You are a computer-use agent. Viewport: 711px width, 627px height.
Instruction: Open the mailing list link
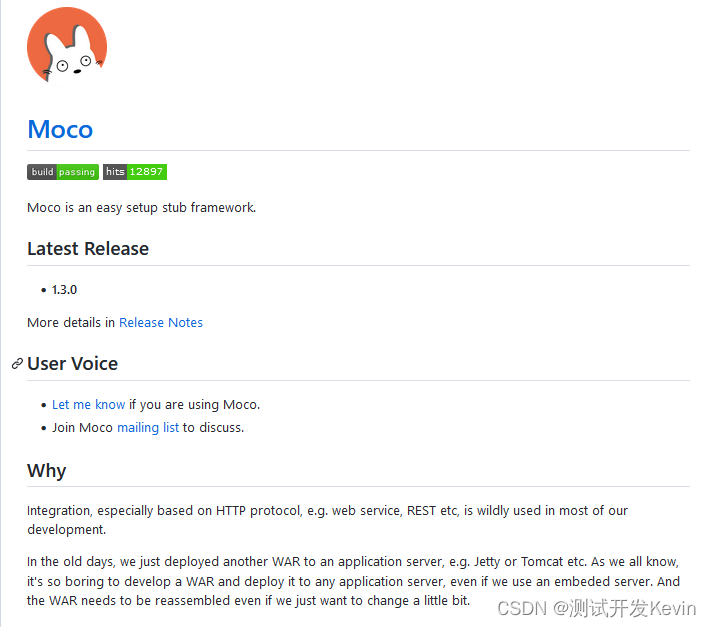(x=148, y=427)
